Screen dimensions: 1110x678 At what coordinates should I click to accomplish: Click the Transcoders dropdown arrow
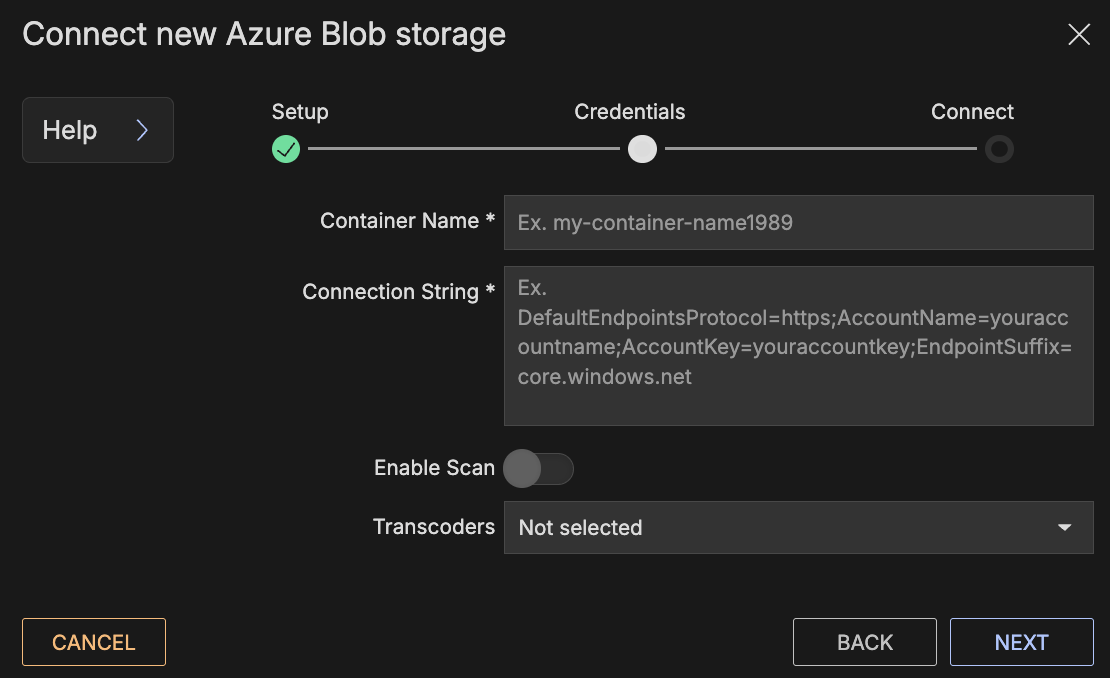(1065, 527)
